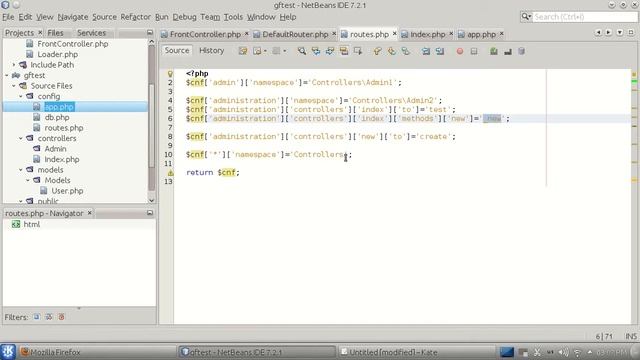Collapse the Models subfolder
640x360 pixels.
(x=28, y=180)
